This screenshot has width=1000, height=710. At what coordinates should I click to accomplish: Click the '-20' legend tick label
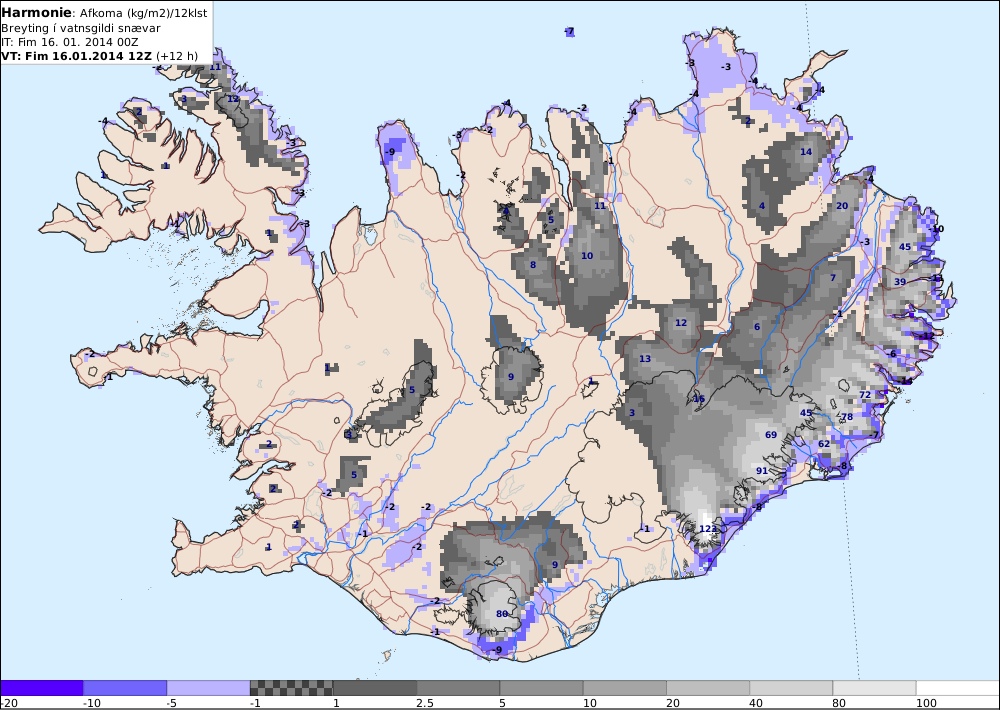(x=9, y=703)
